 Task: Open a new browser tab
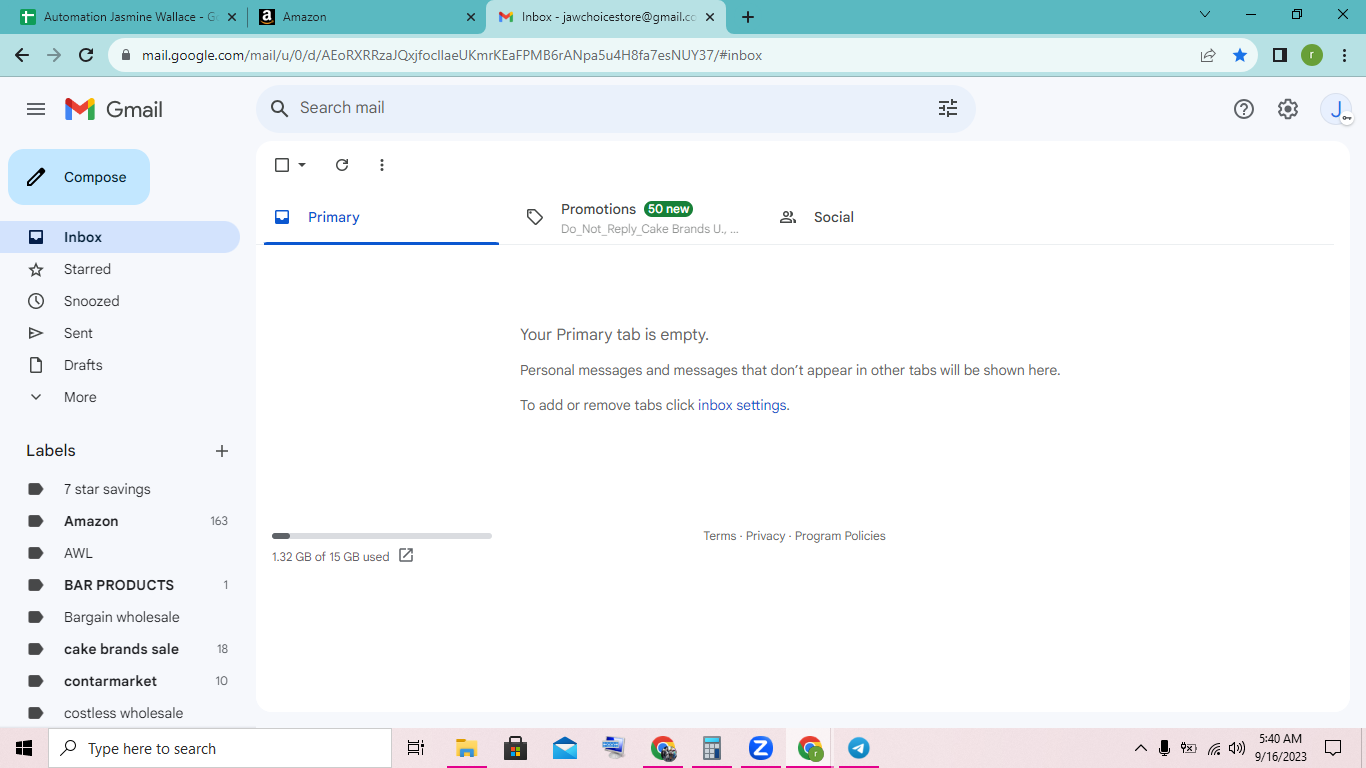tap(748, 17)
